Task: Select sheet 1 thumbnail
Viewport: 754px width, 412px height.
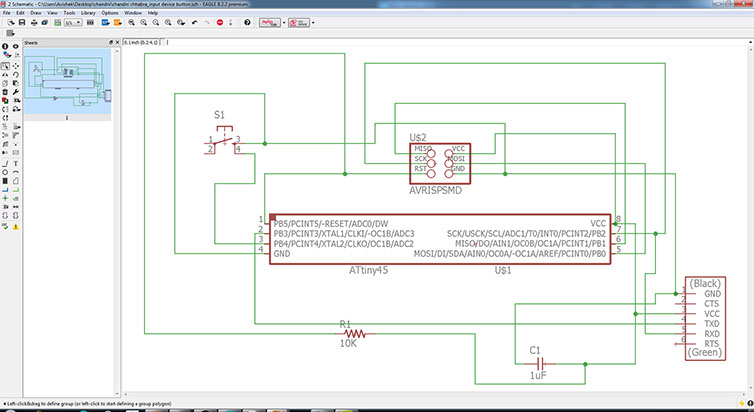Action: click(x=67, y=81)
